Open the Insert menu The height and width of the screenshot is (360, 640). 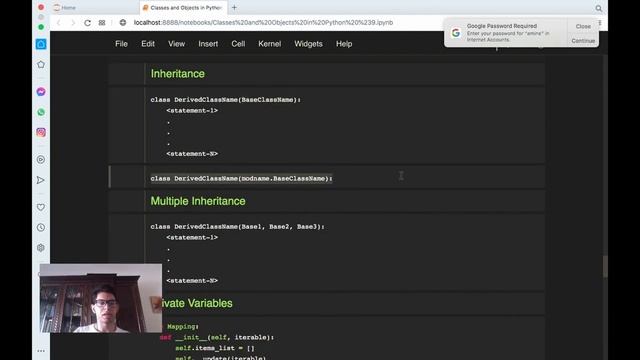(208, 44)
